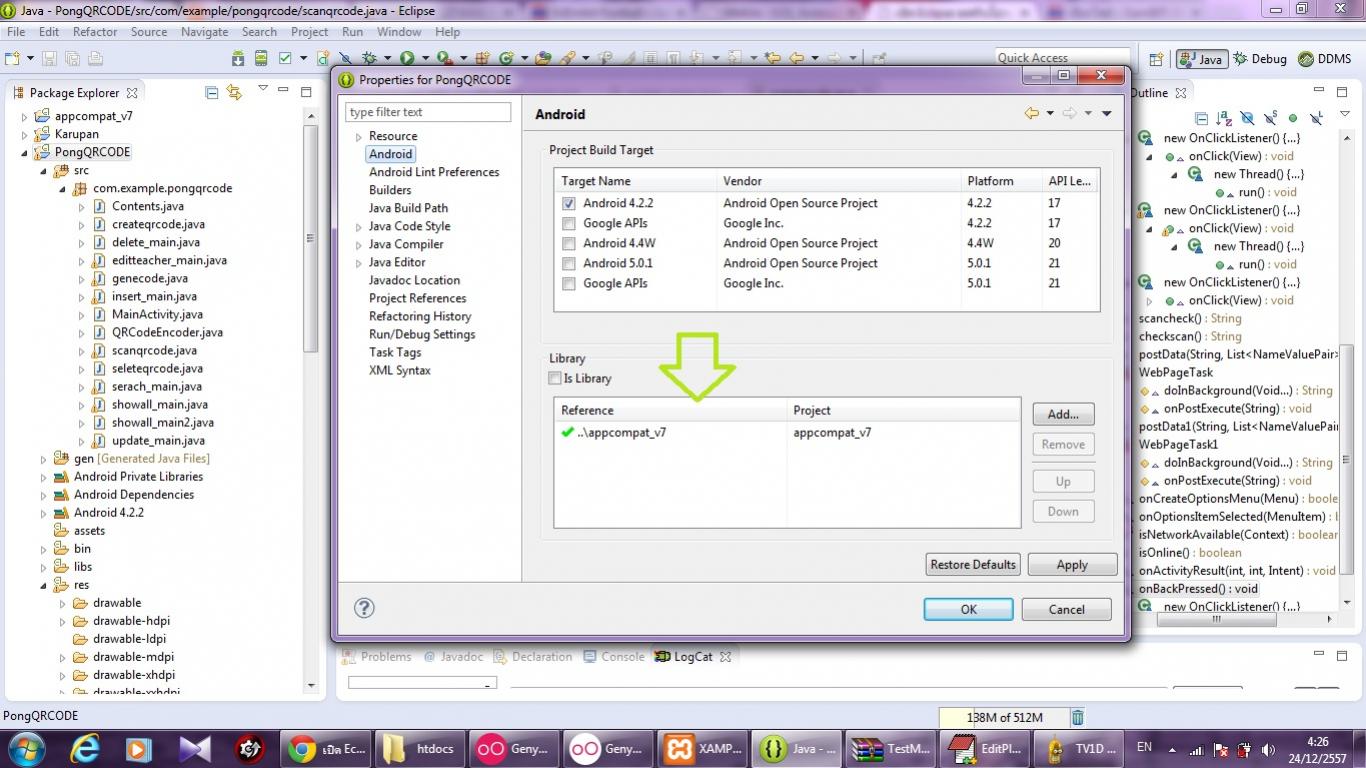This screenshot has width=1366, height=768.
Task: Click the Cancel button
Action: (1066, 609)
